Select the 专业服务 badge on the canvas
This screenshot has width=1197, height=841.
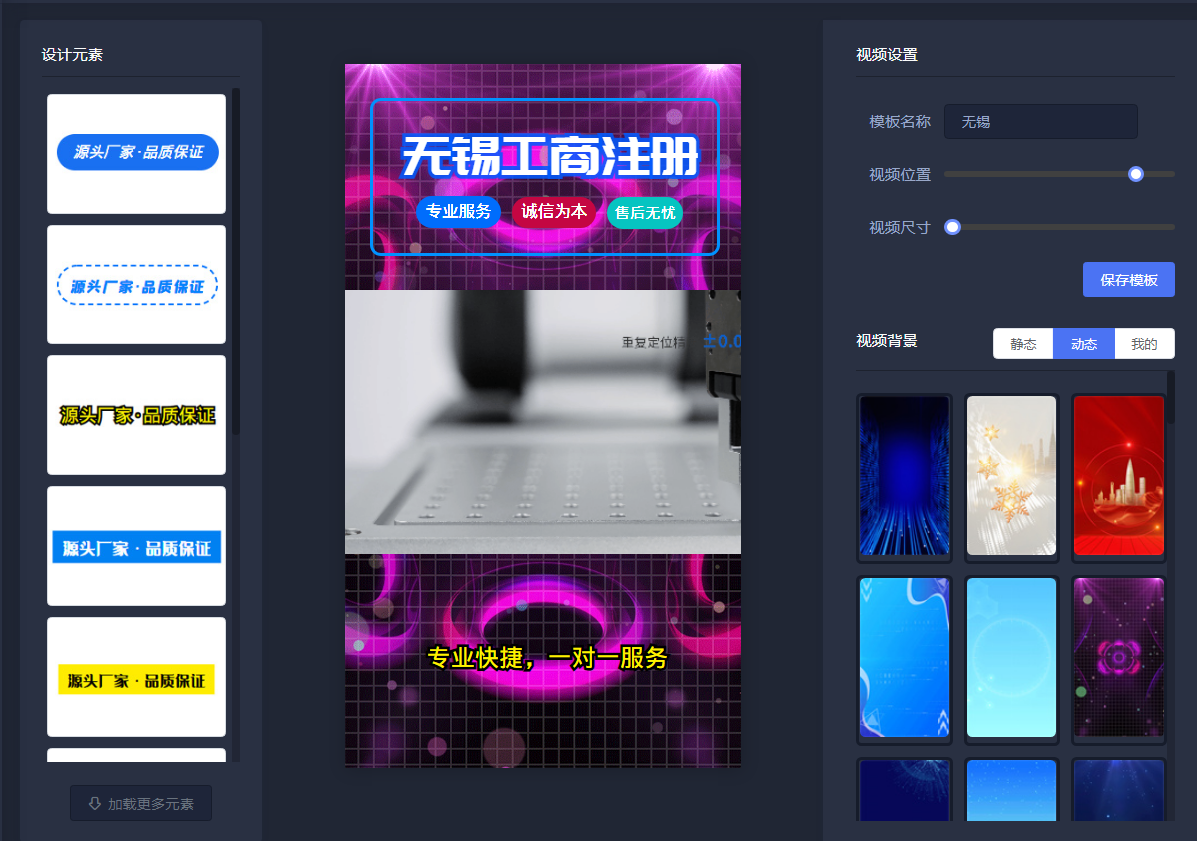tap(458, 211)
